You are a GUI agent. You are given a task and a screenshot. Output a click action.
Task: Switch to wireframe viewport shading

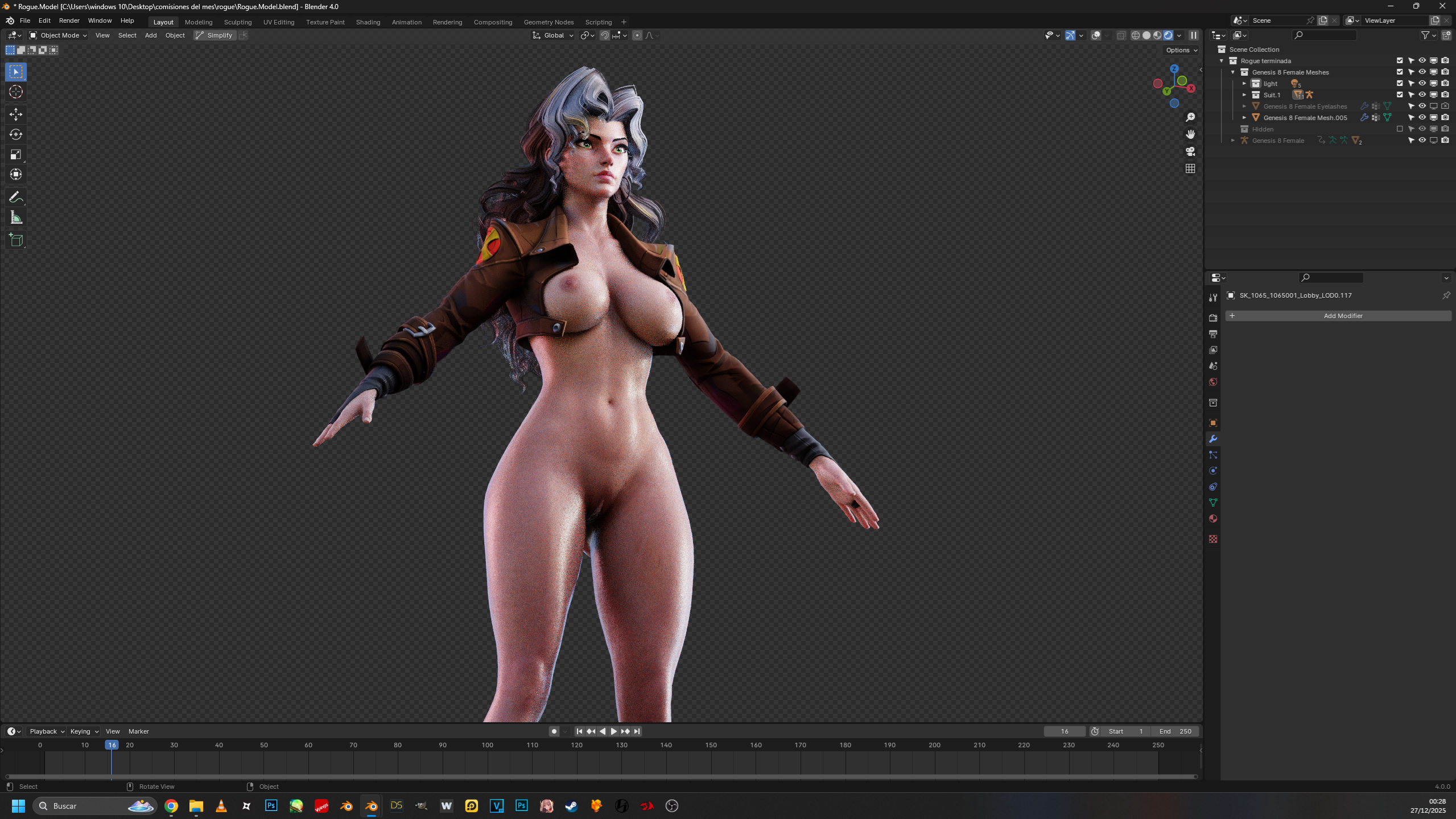point(1136,35)
